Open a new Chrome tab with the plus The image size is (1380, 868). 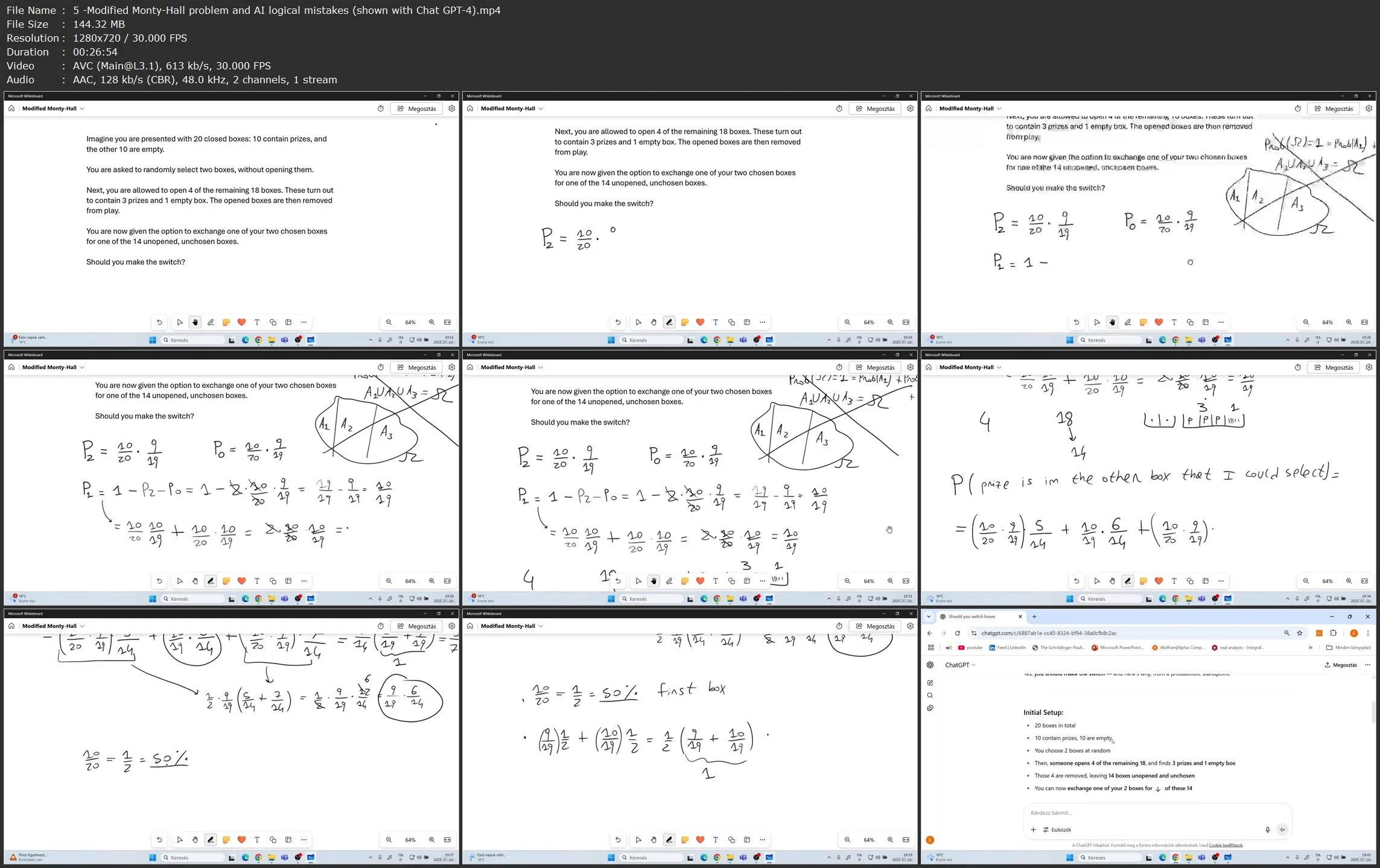point(1034,616)
